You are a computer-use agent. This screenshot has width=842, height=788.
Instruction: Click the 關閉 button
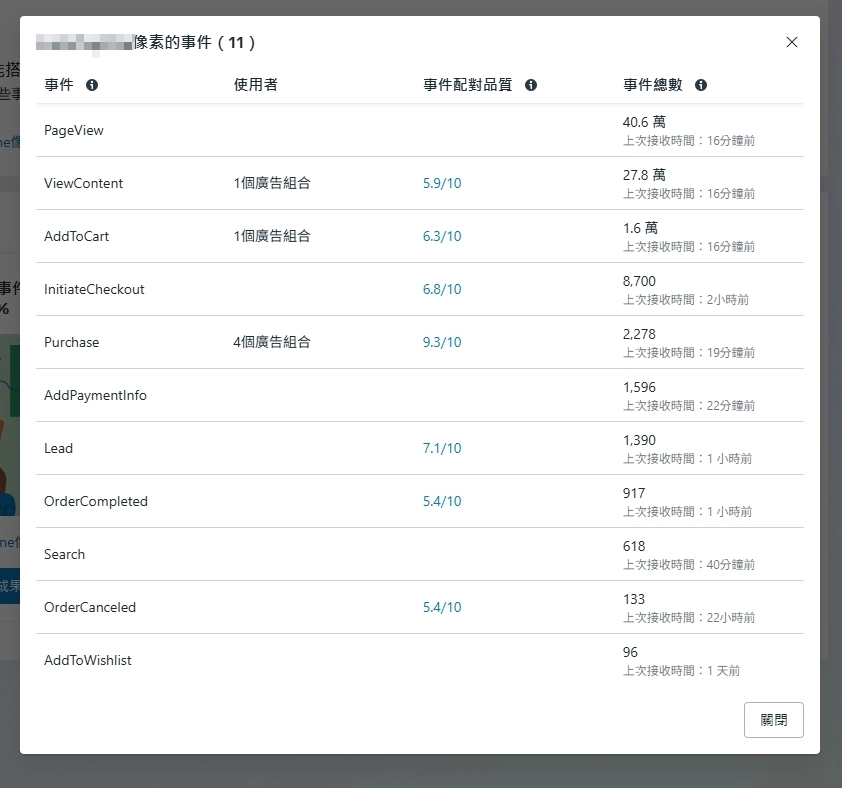tap(773, 720)
